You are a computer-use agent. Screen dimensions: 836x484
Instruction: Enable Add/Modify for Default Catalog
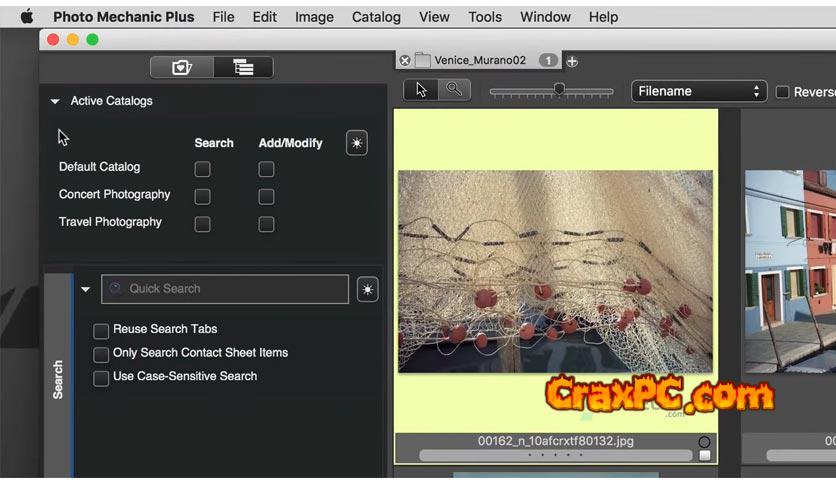(x=266, y=169)
